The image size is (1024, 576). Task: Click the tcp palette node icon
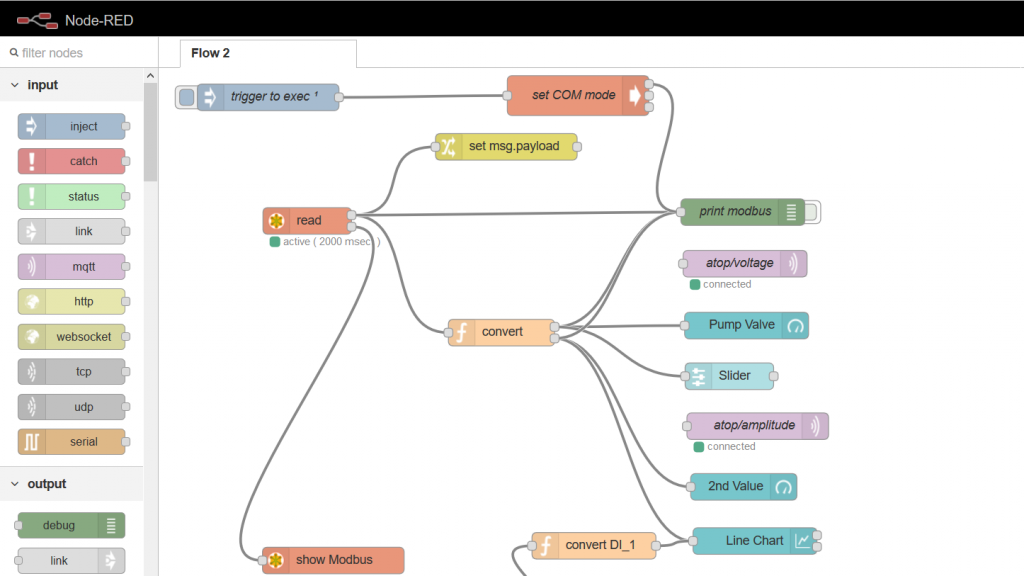[x=31, y=372]
